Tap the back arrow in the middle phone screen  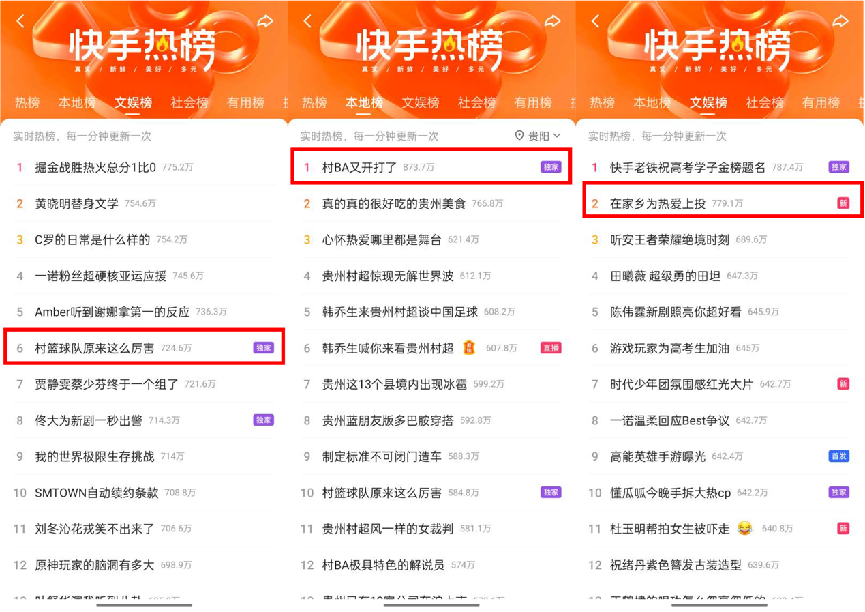308,21
